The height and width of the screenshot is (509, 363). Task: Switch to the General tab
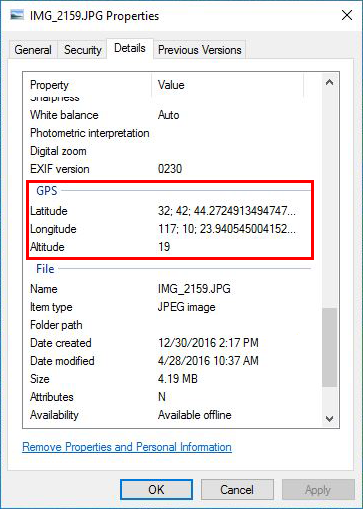tap(33, 50)
